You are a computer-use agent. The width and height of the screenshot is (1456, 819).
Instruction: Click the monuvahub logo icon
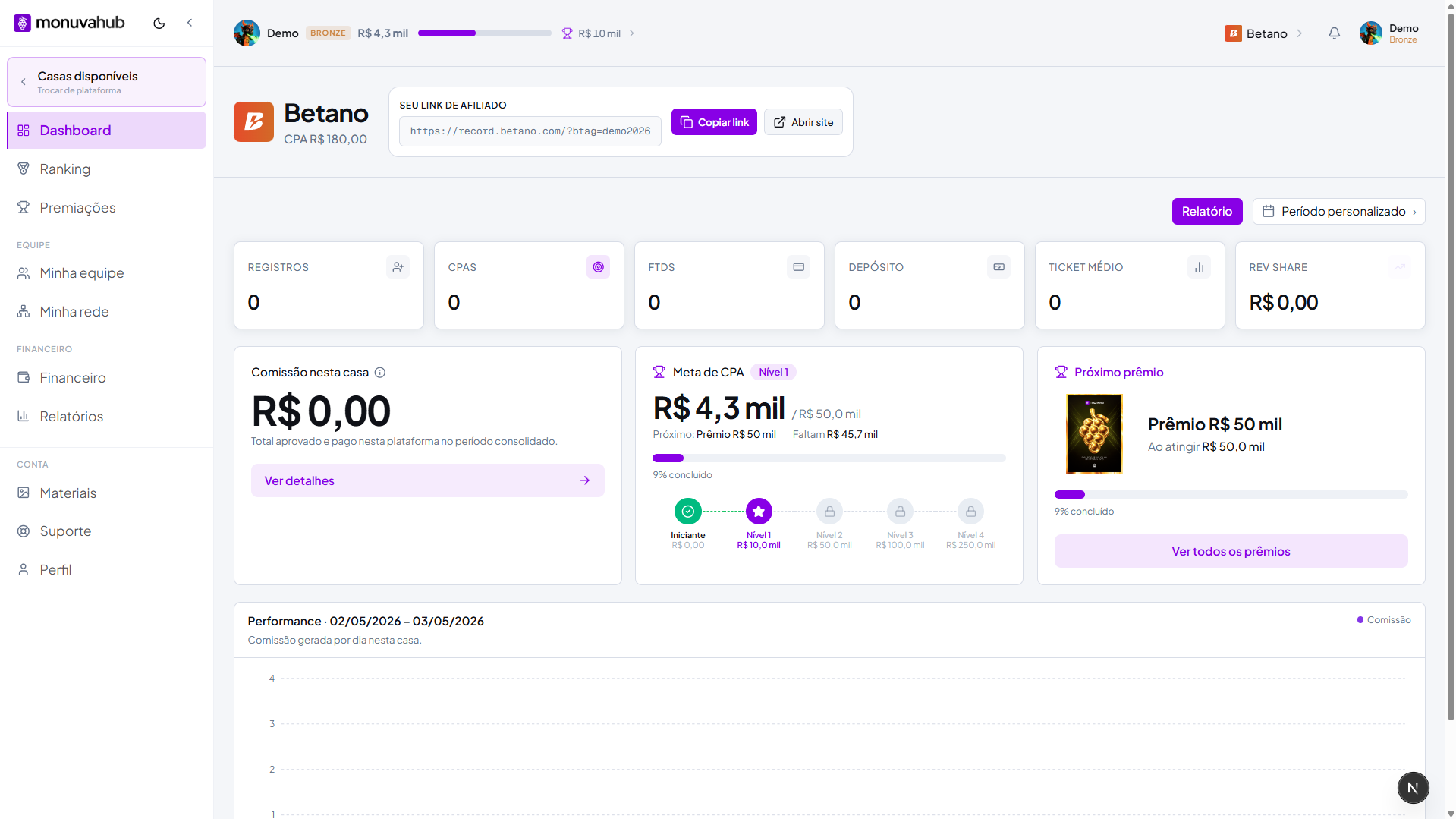pos(23,23)
